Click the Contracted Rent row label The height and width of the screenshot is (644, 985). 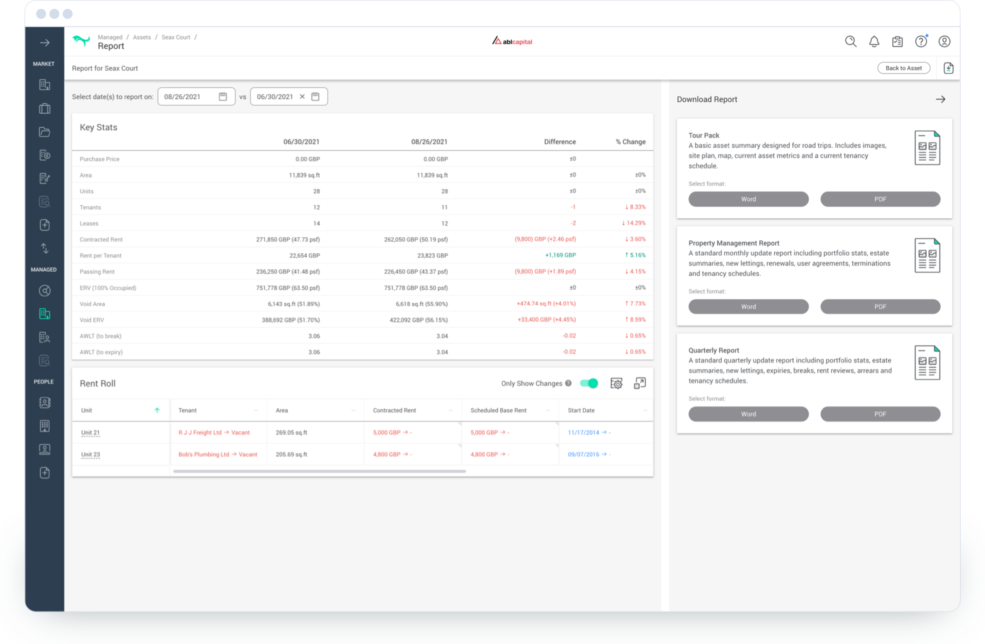pyautogui.click(x=101, y=239)
